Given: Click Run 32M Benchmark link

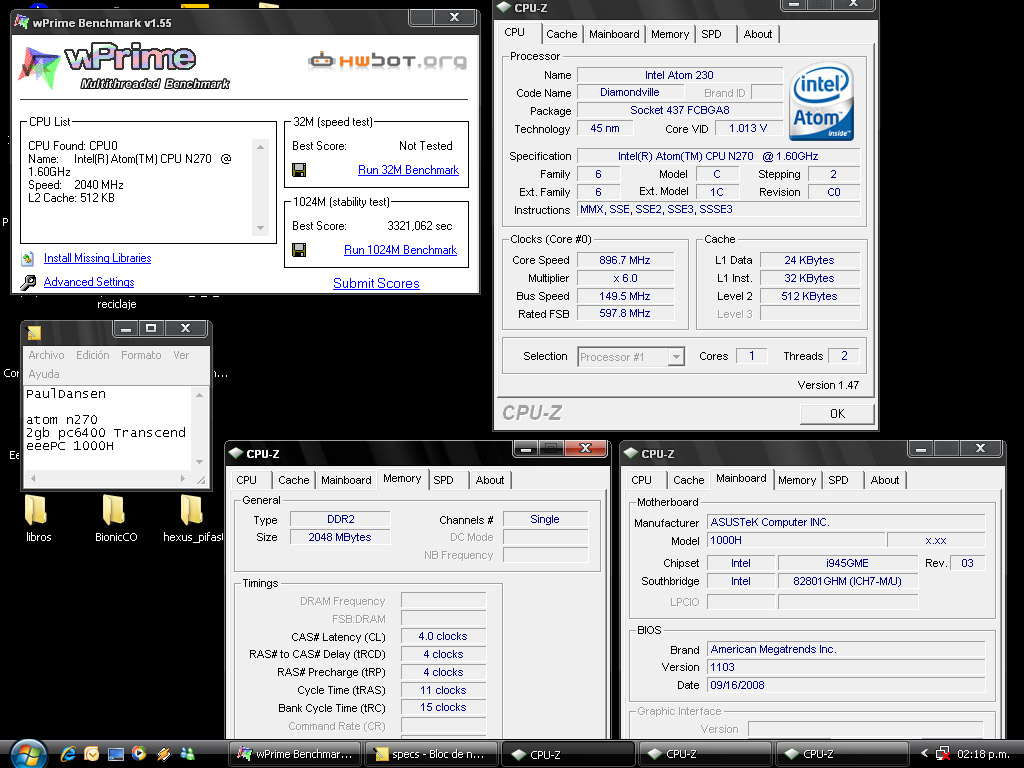Looking at the screenshot, I should (408, 170).
